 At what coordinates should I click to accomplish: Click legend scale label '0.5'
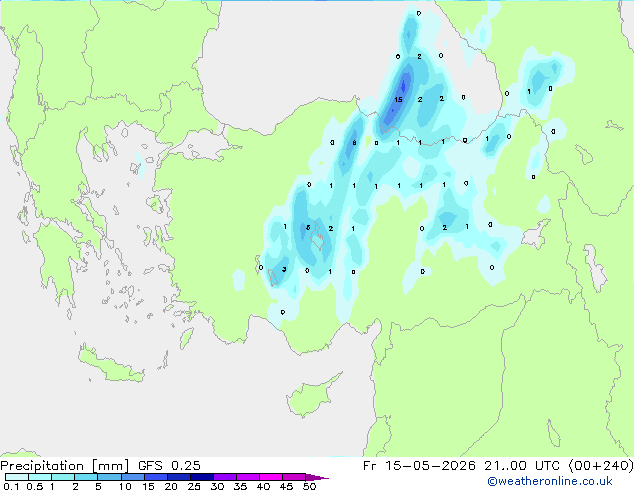(35, 486)
